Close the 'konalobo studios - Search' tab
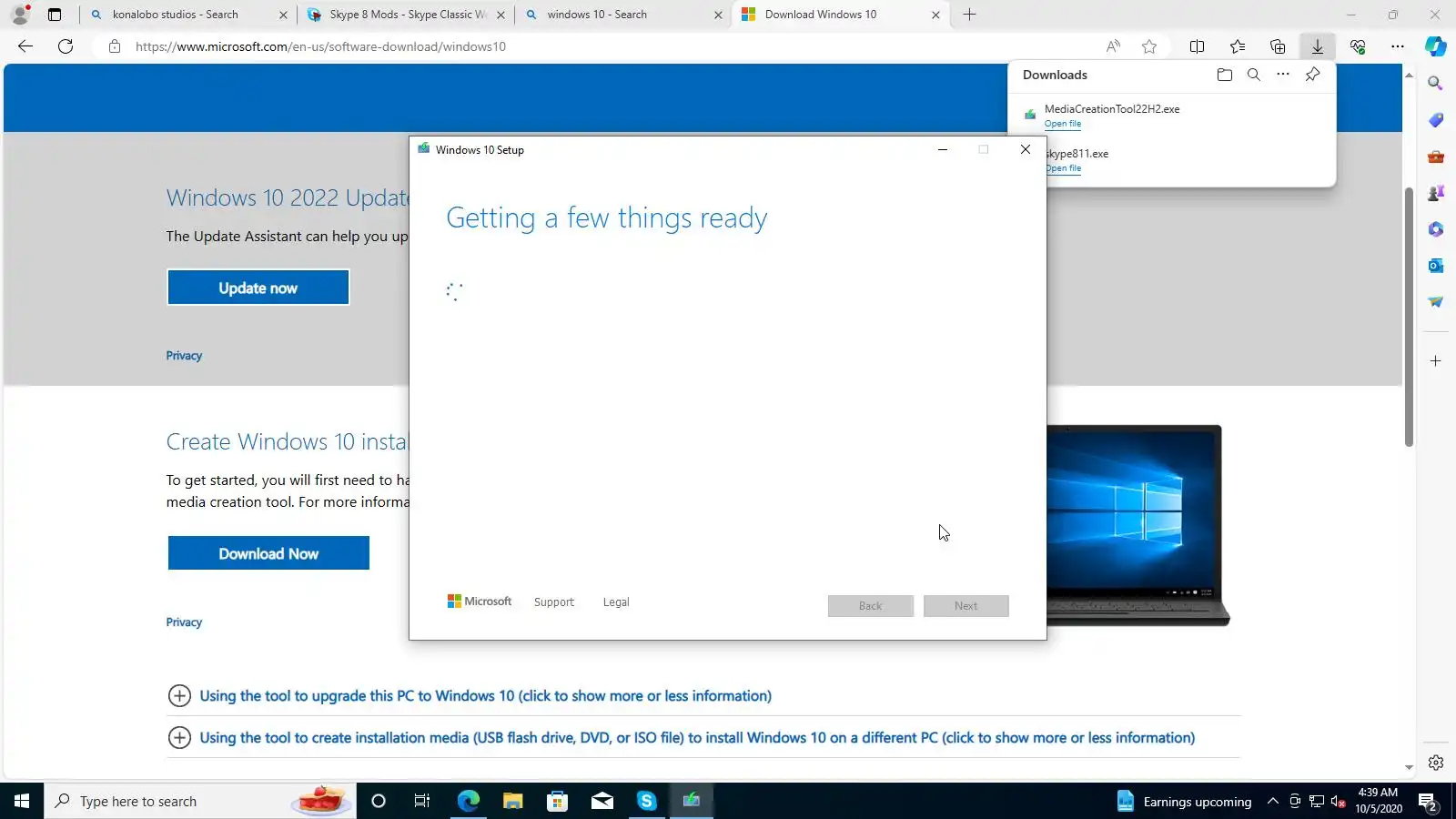1456x819 pixels. tap(283, 15)
